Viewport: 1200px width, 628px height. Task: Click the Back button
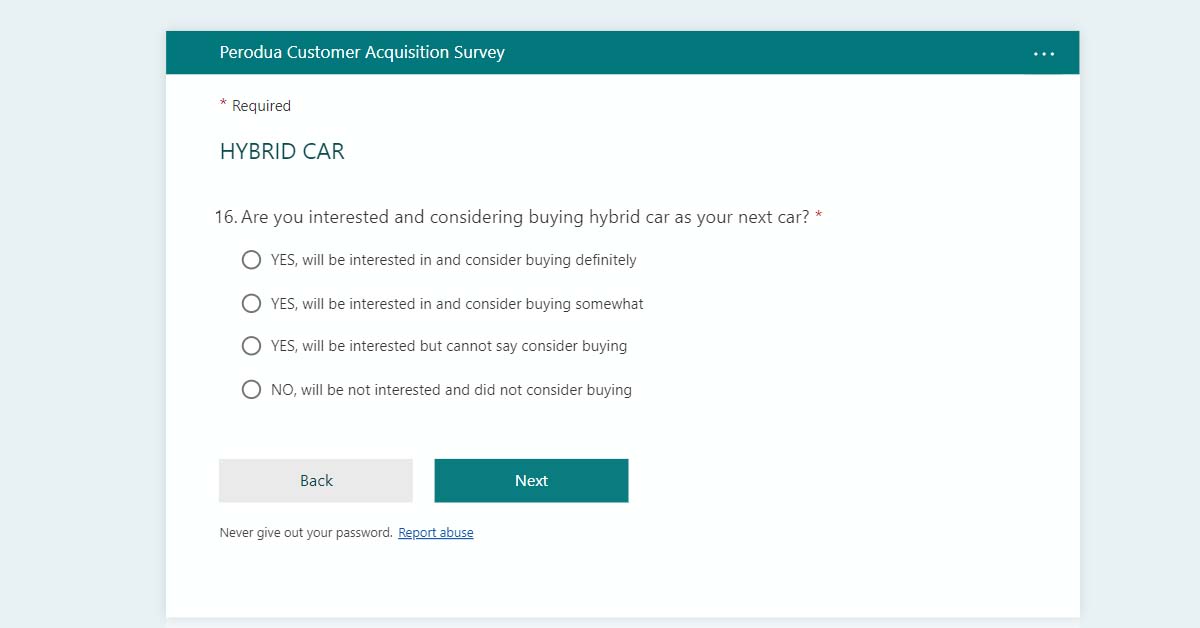(316, 481)
